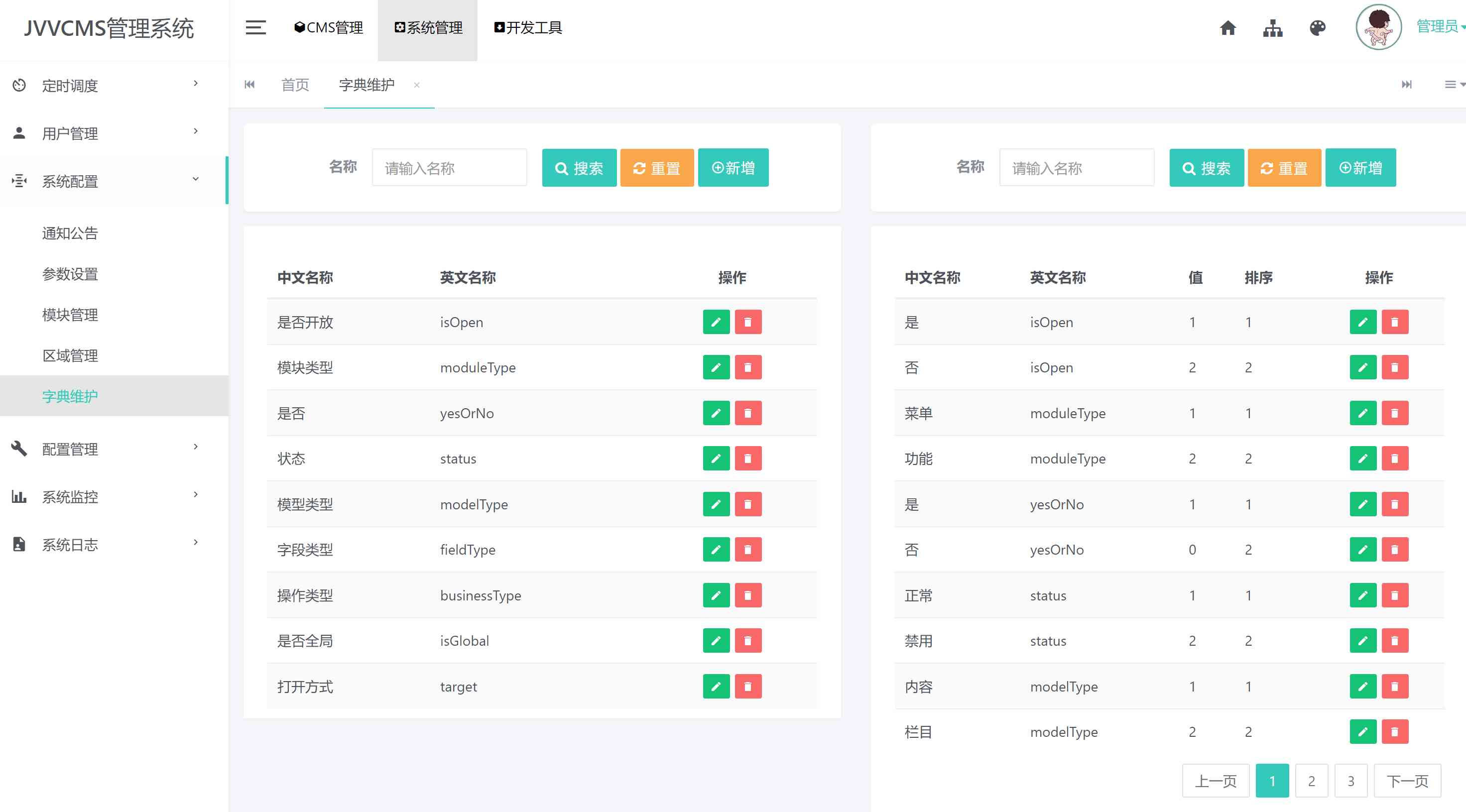This screenshot has height=812, width=1466.
Task: Delete the 栏目 modelType value row
Action: click(x=1395, y=732)
